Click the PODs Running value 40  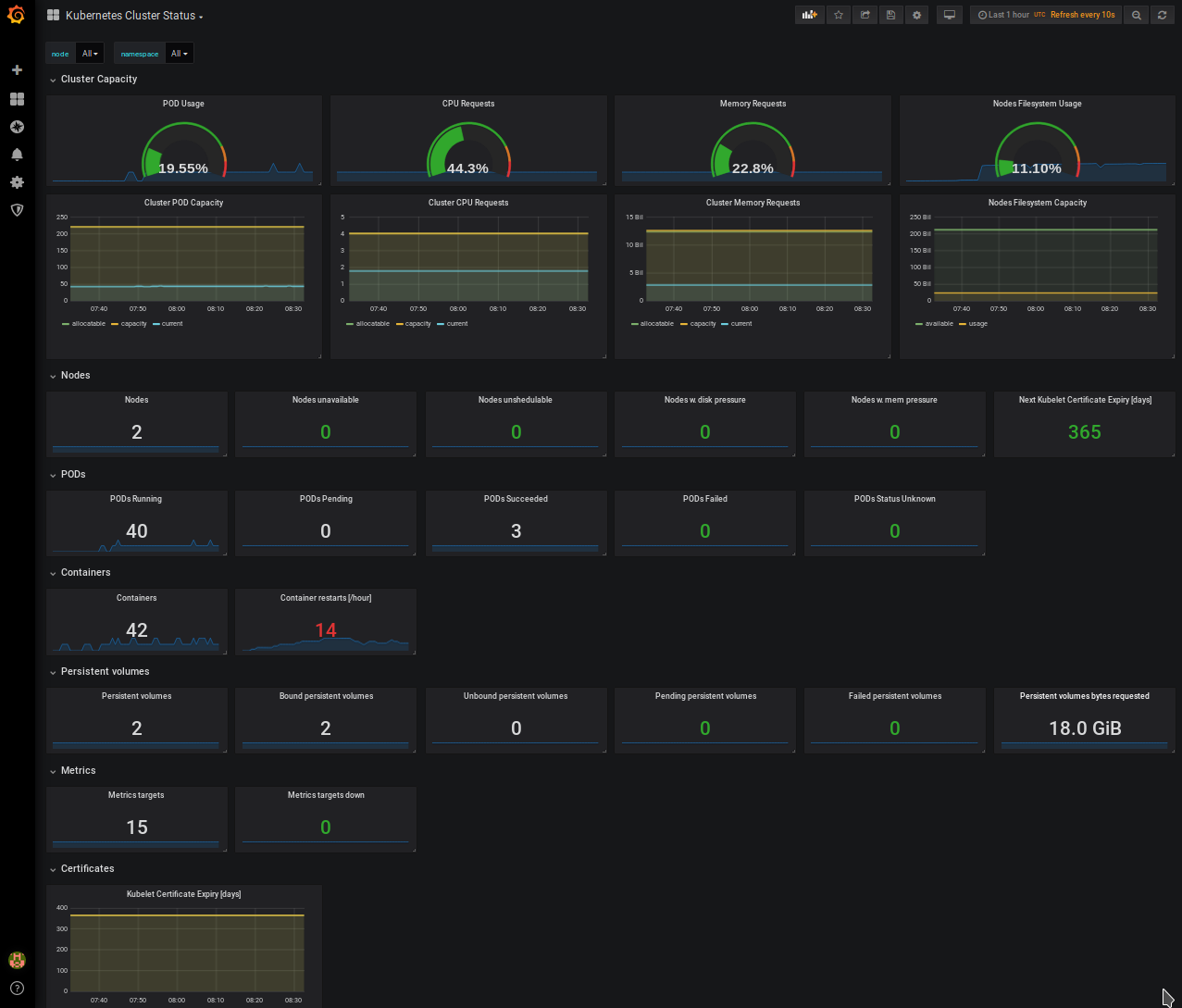coord(137,531)
